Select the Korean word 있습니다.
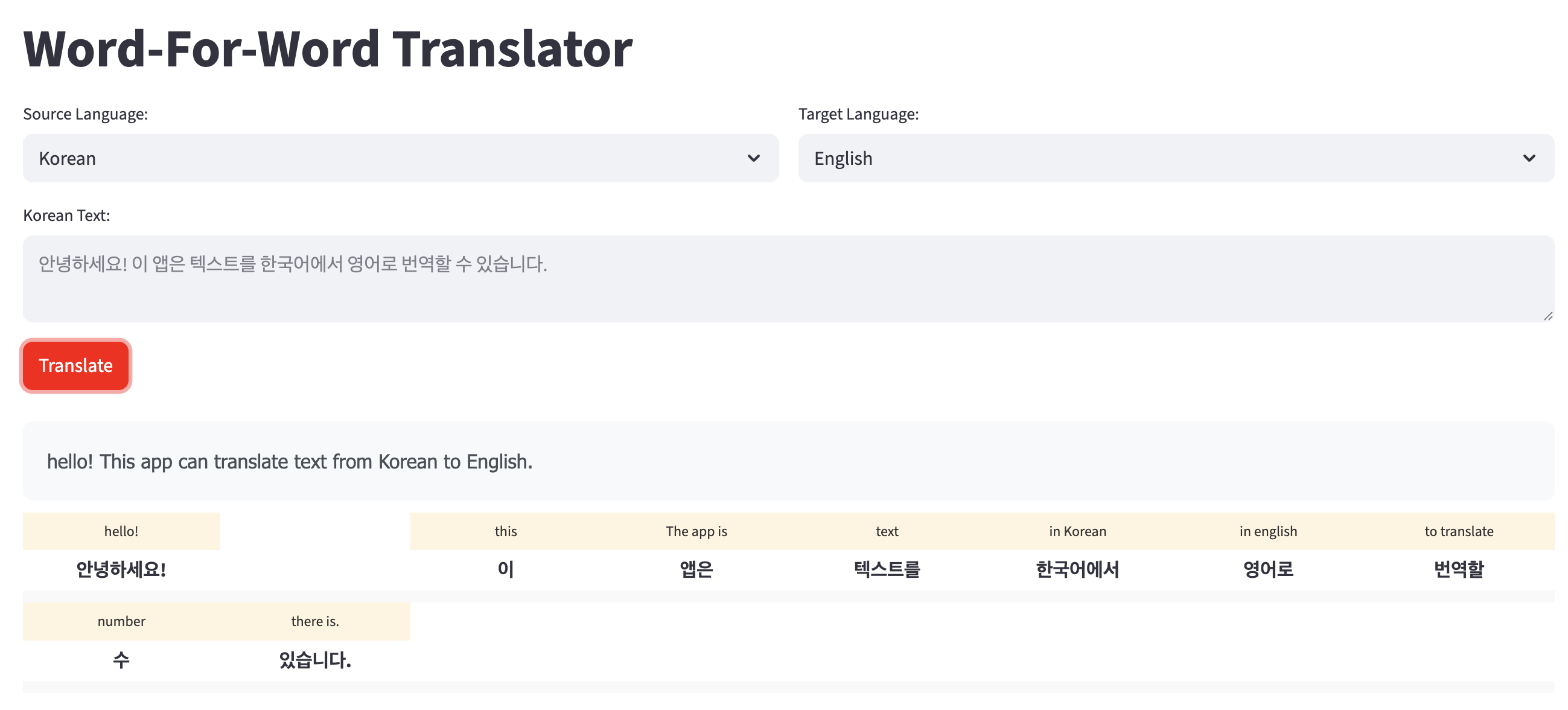Viewport: 1568px width, 710px height. (x=314, y=659)
